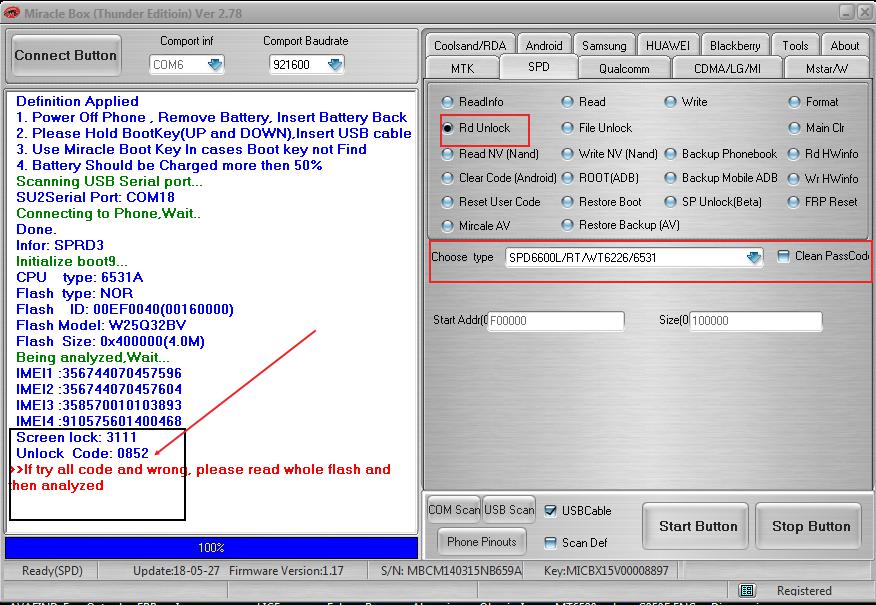Click the CPU type: 6531A line
The width and height of the screenshot is (876, 605).
pos(79,277)
